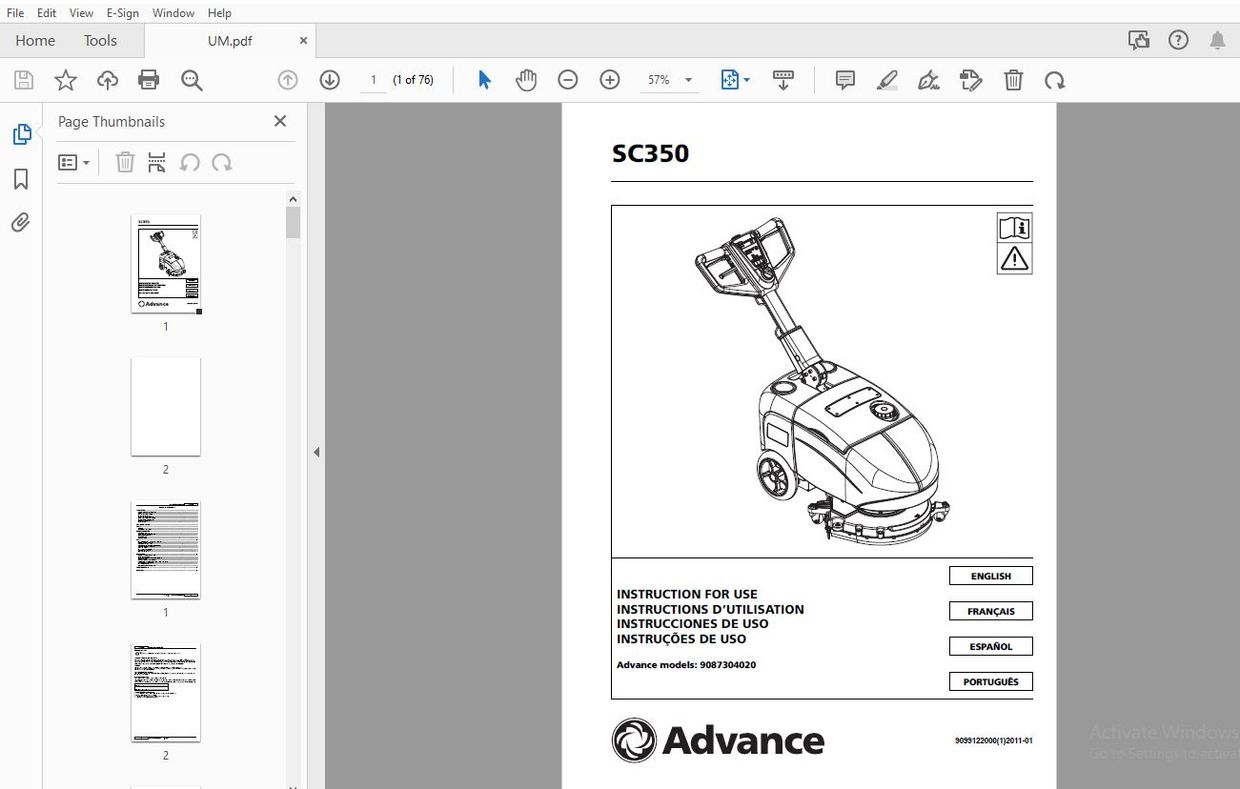Open the E-Sign menu
Image resolution: width=1240 pixels, height=789 pixels.
[x=122, y=12]
